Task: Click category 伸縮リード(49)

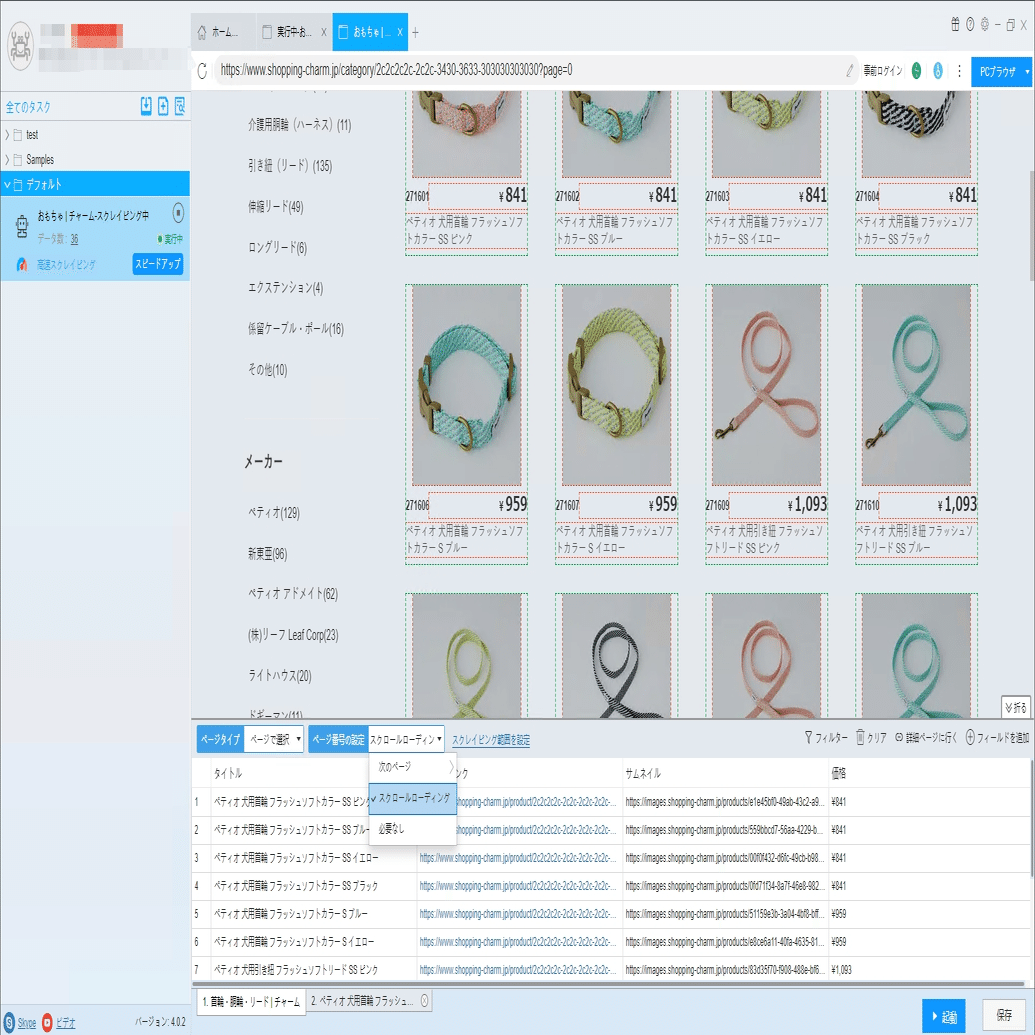Action: click(x=275, y=207)
